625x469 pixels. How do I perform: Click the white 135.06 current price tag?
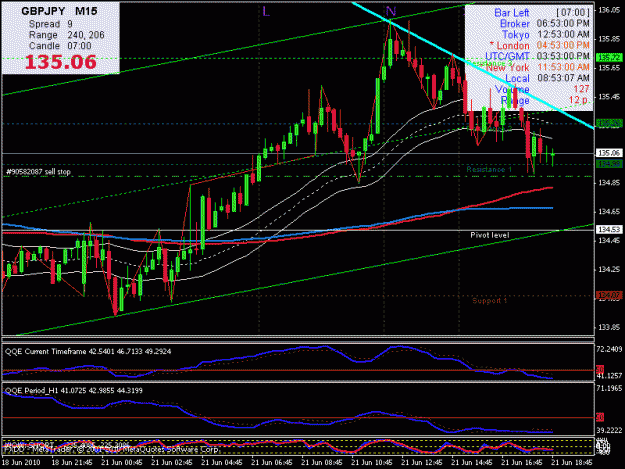609,153
